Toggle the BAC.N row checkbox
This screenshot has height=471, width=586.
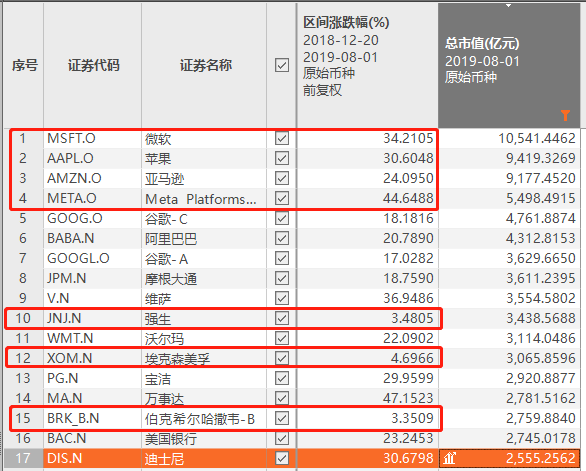tap(282, 438)
